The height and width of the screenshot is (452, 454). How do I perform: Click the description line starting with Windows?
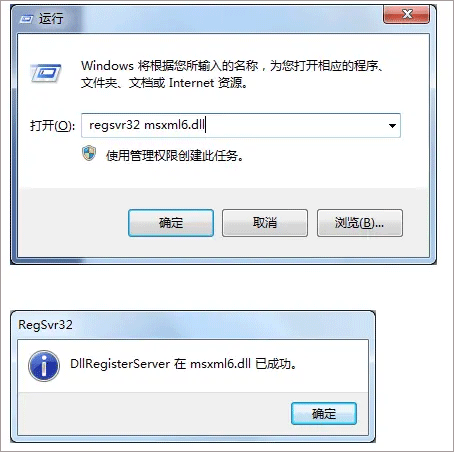point(232,66)
